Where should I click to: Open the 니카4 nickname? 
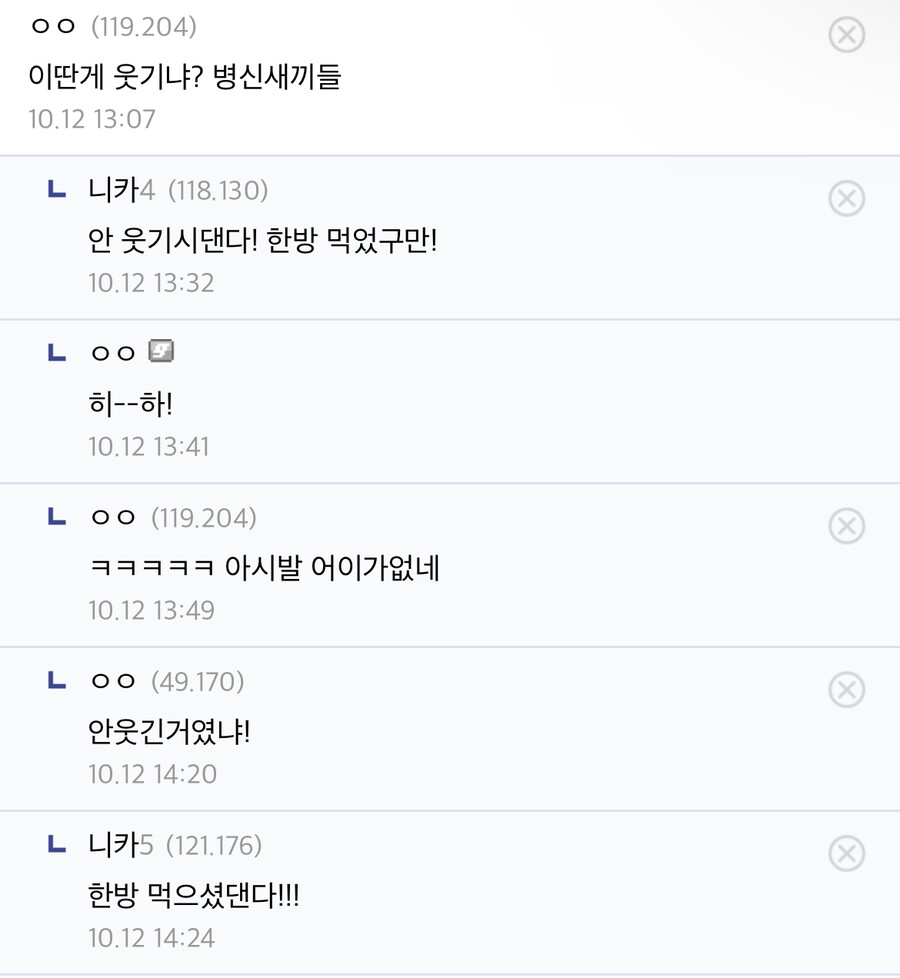[121, 190]
